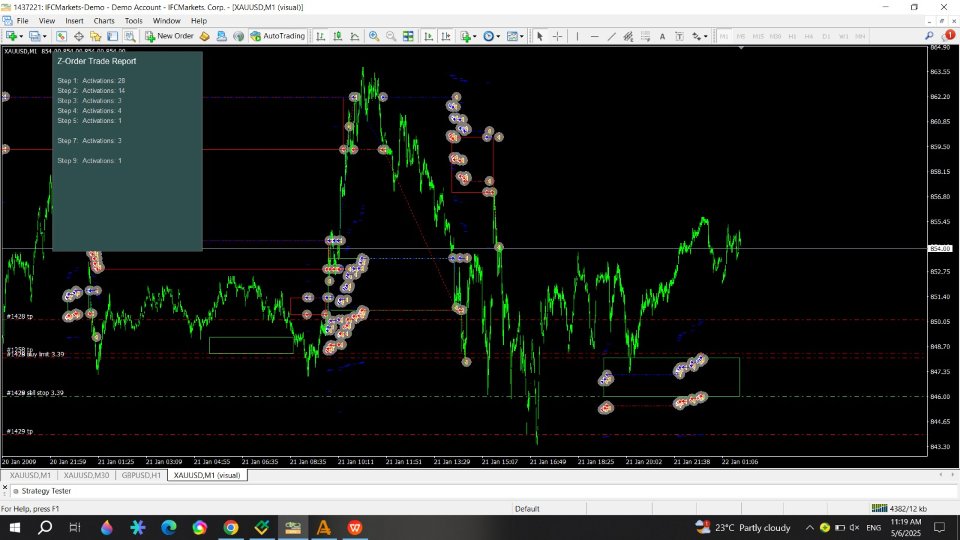Open the weather widget showing 23°C
The height and width of the screenshot is (540, 960).
(743, 527)
